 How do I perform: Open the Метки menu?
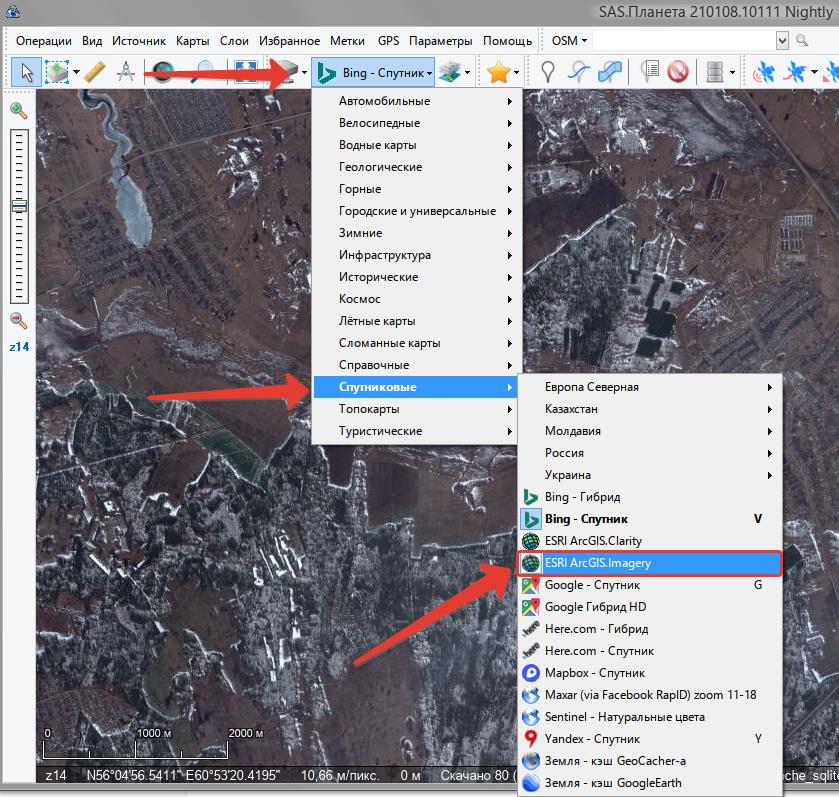347,41
